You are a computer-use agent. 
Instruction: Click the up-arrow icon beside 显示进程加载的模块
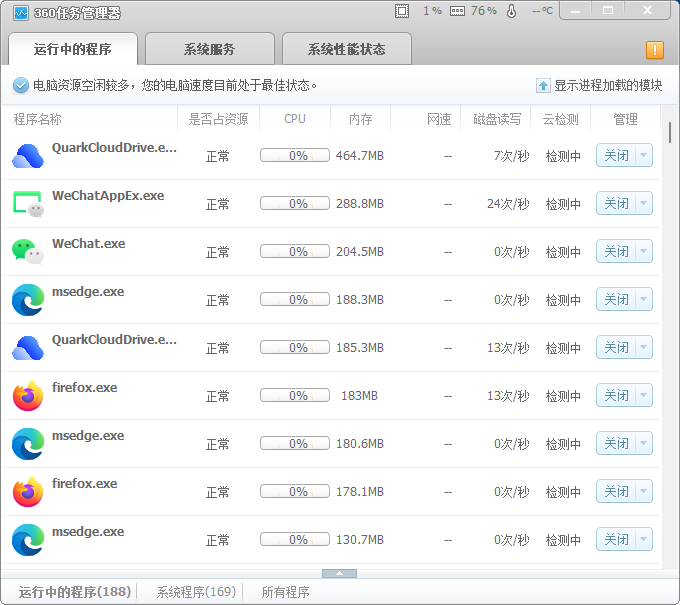click(x=543, y=85)
